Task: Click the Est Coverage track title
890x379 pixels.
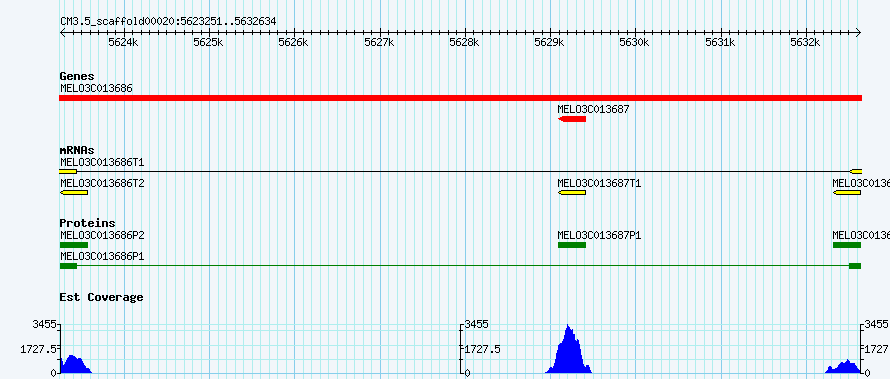Action: click(x=101, y=297)
